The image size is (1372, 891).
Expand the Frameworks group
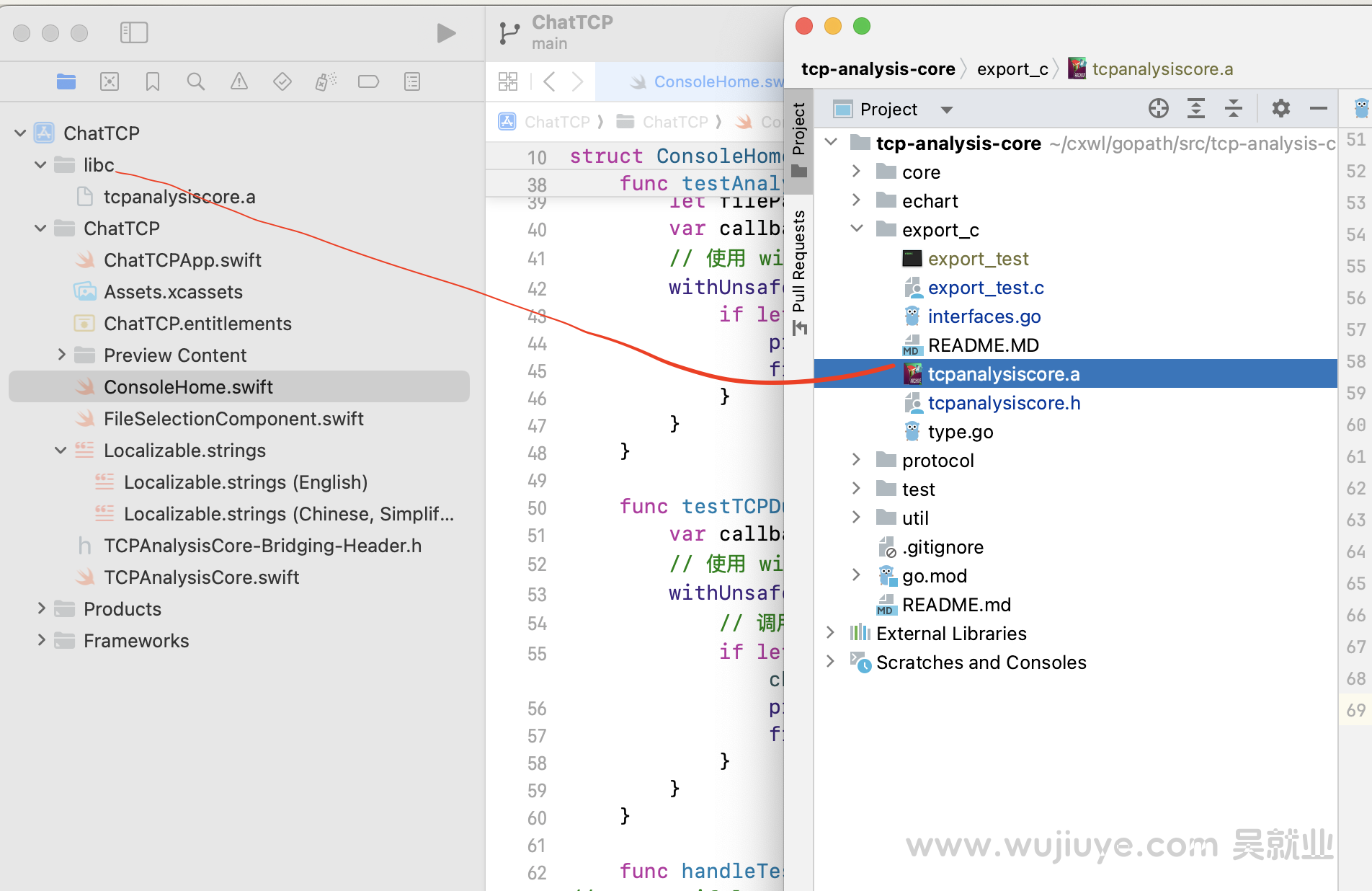(41, 640)
